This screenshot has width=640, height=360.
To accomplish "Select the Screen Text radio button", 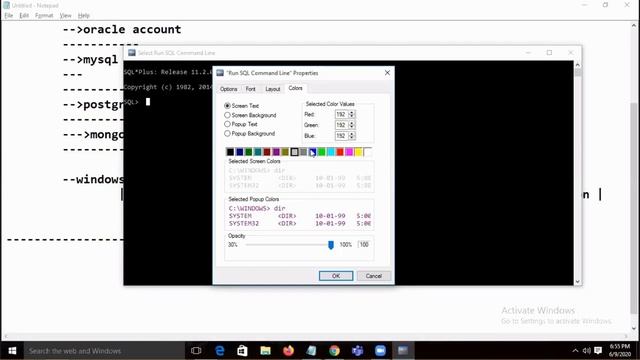I will coord(227,106).
